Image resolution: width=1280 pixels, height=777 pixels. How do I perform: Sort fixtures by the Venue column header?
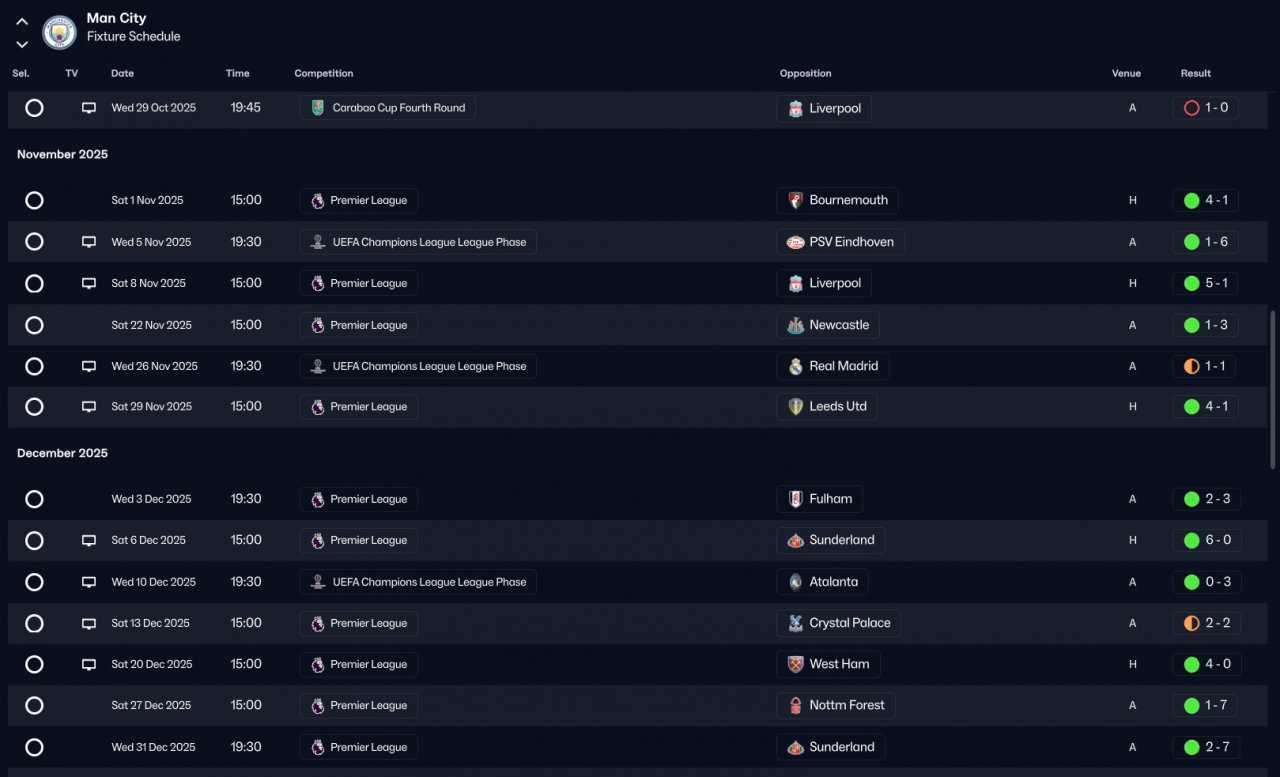pos(1126,73)
